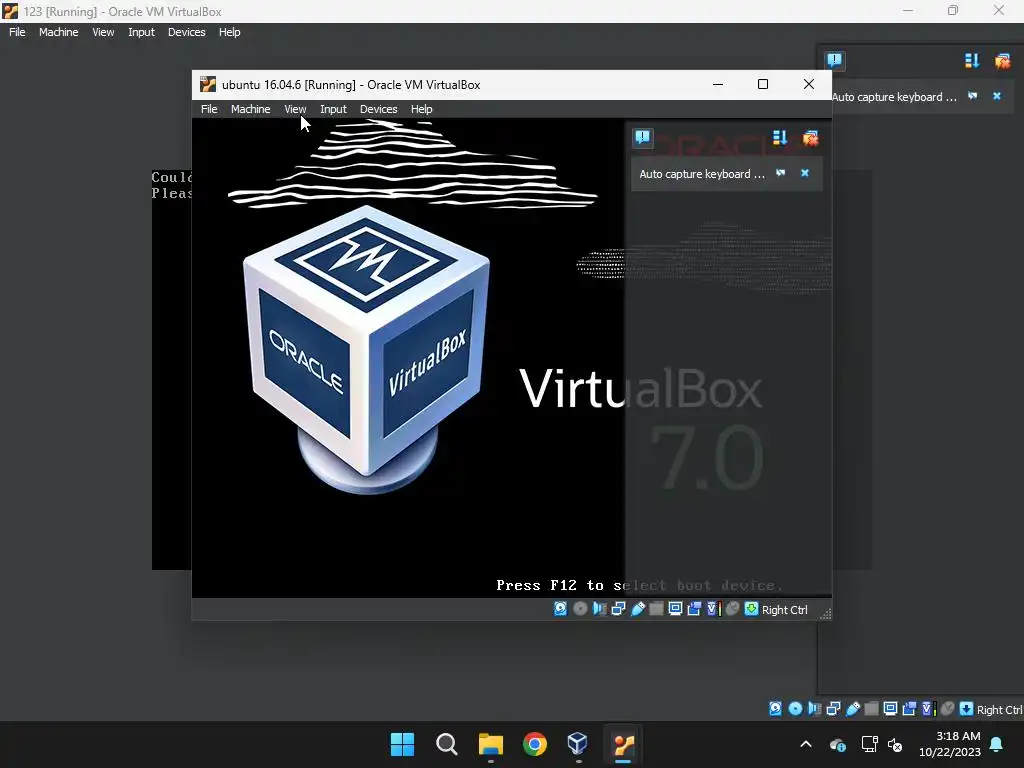Minimize the ubuntu 16.04.6 VM window
The width and height of the screenshot is (1024, 768).
718,84
